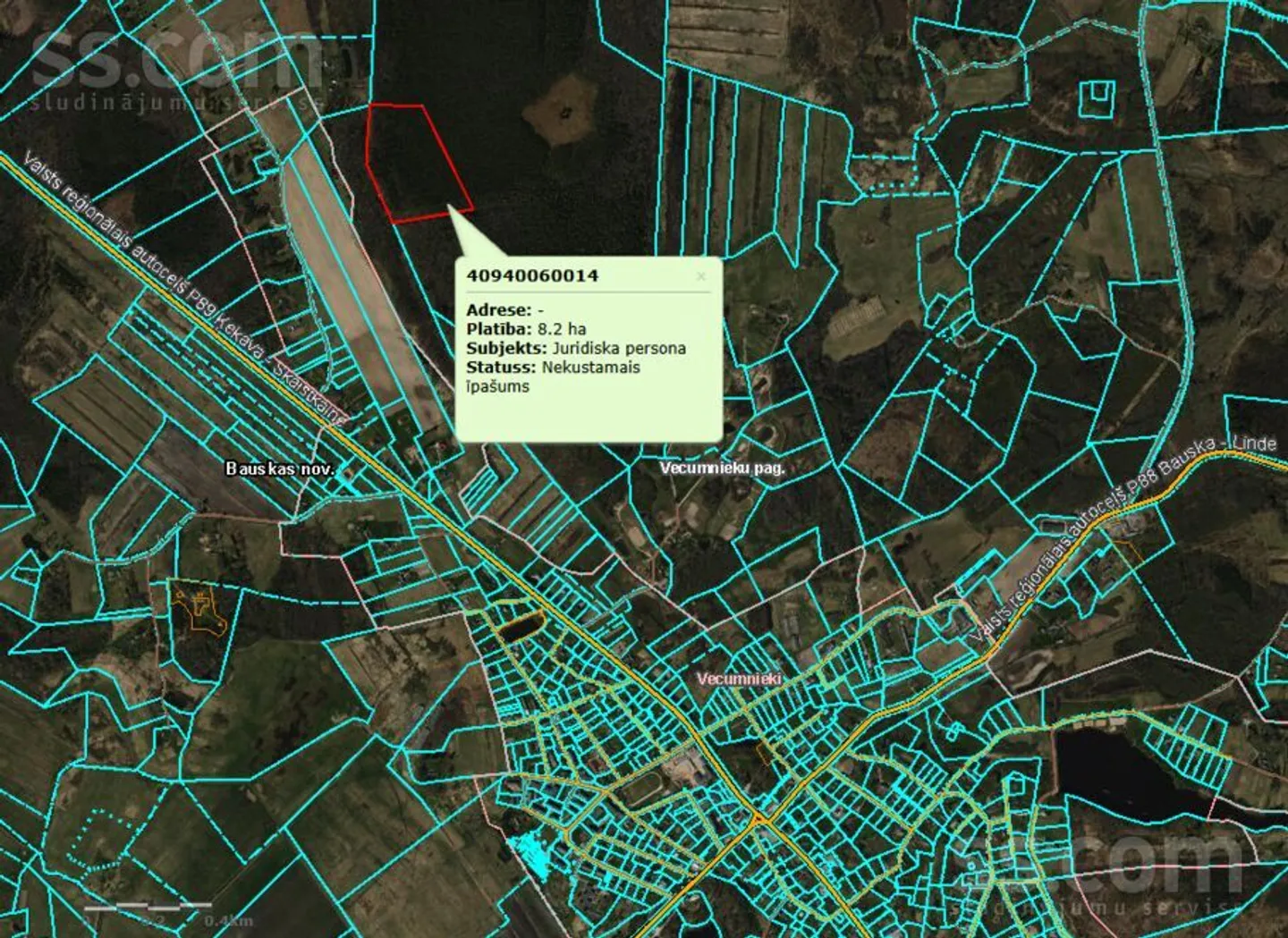The width and height of the screenshot is (1288, 938).
Task: Click the 'Bauskas nov.' map label
Action: (280, 469)
